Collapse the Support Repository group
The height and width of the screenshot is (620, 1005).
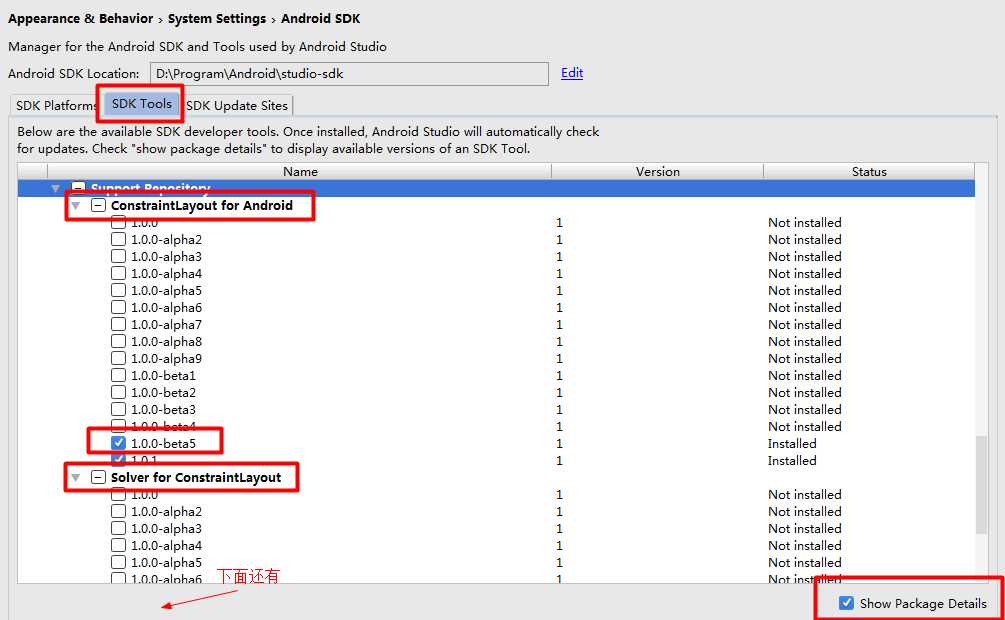click(55, 189)
